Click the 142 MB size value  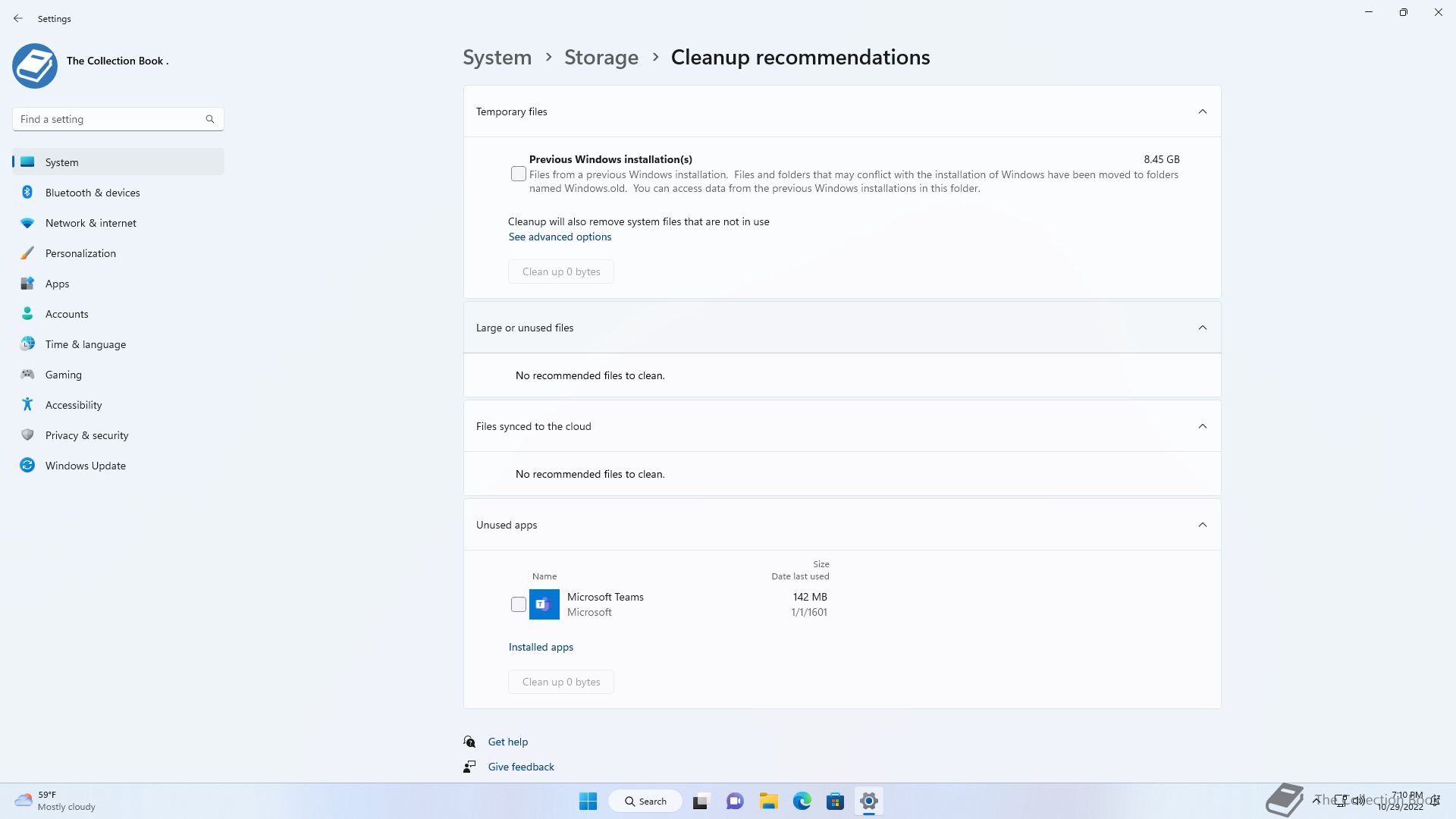click(810, 597)
